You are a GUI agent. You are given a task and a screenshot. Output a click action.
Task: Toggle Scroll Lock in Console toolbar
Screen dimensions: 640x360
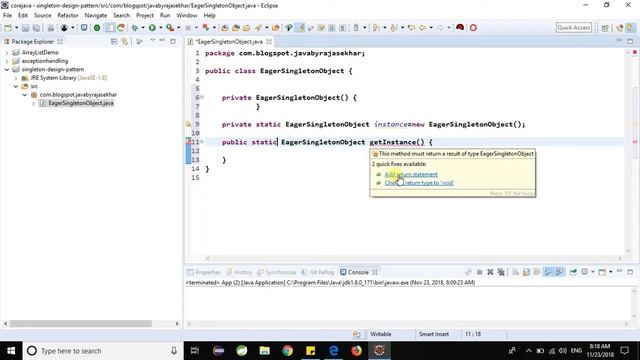tap(526, 272)
